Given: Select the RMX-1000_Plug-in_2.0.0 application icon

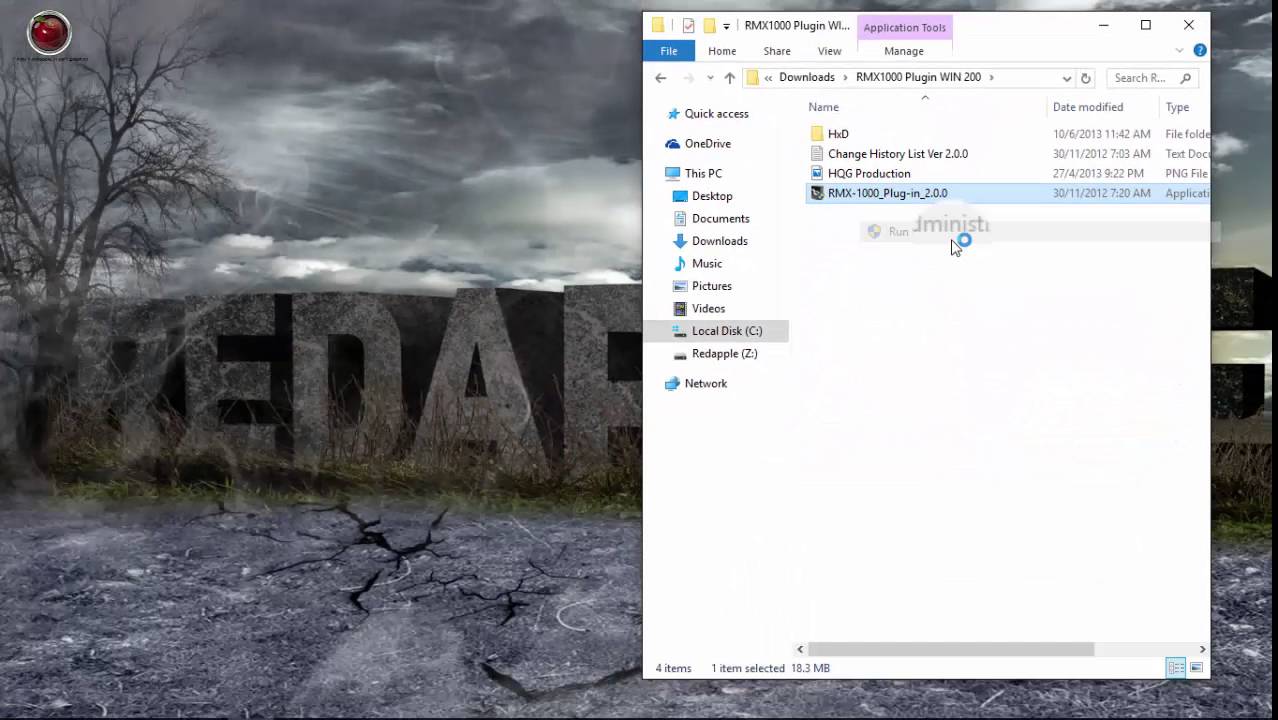Looking at the screenshot, I should (x=817, y=194).
